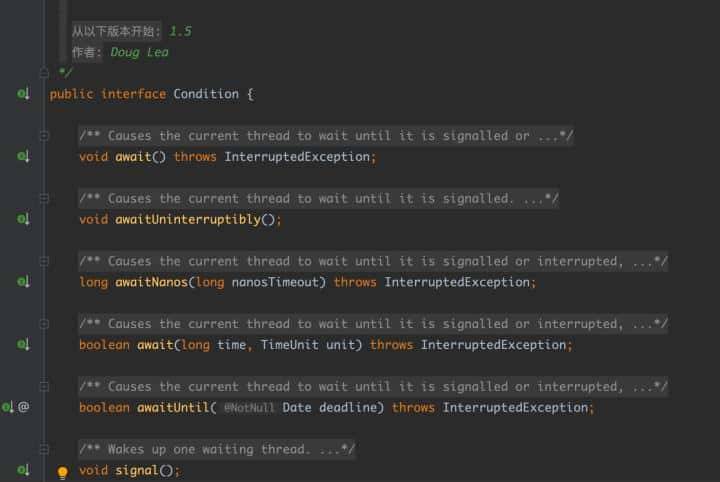
Task: Expand 'Wakes up one waiting thread' comment
Action: [44, 449]
